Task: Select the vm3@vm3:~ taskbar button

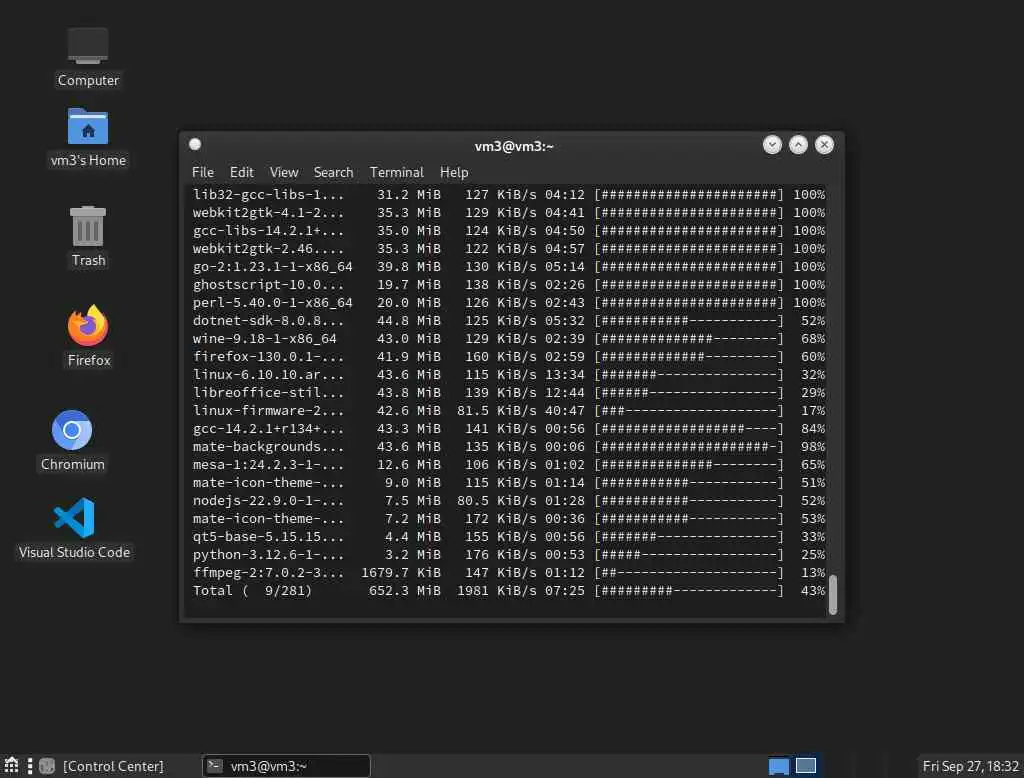Action: coord(286,766)
